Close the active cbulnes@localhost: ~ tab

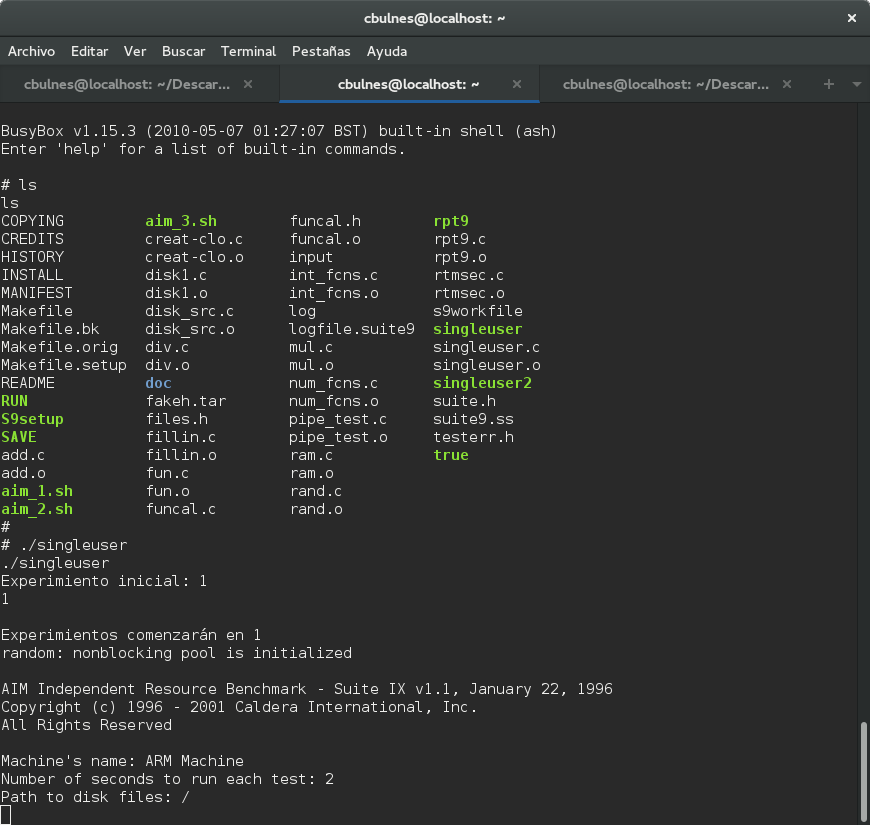[x=517, y=84]
